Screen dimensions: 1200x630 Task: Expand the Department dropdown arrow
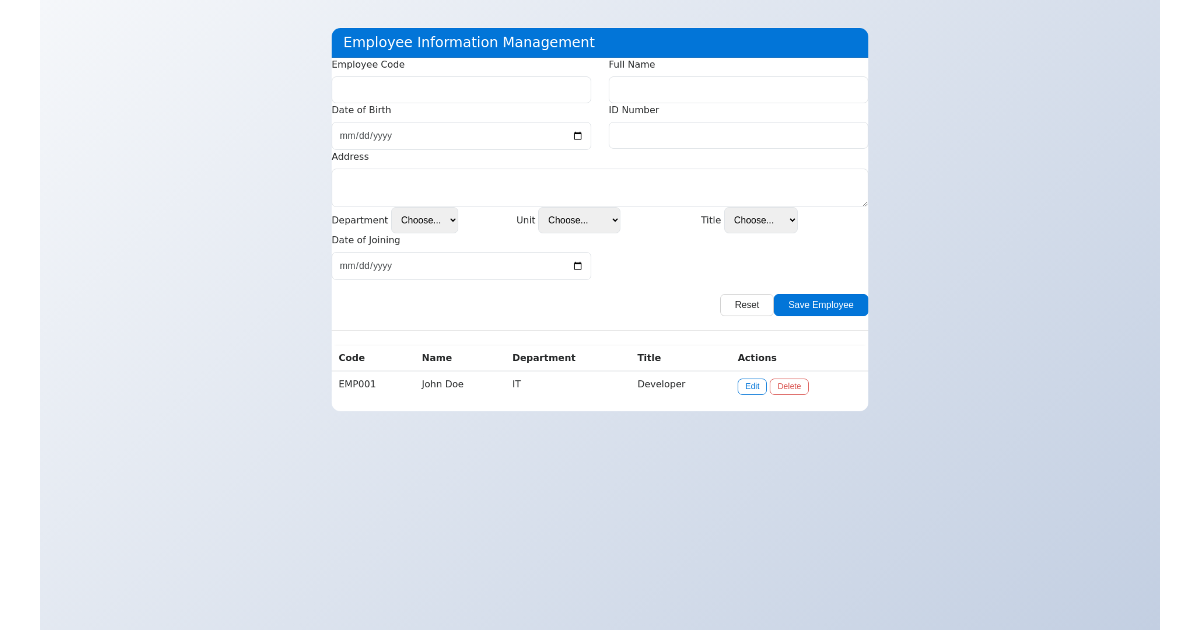pos(449,220)
